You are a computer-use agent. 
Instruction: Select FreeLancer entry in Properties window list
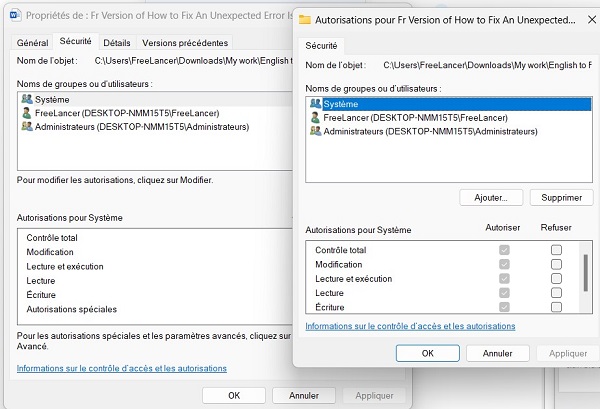[156, 113]
